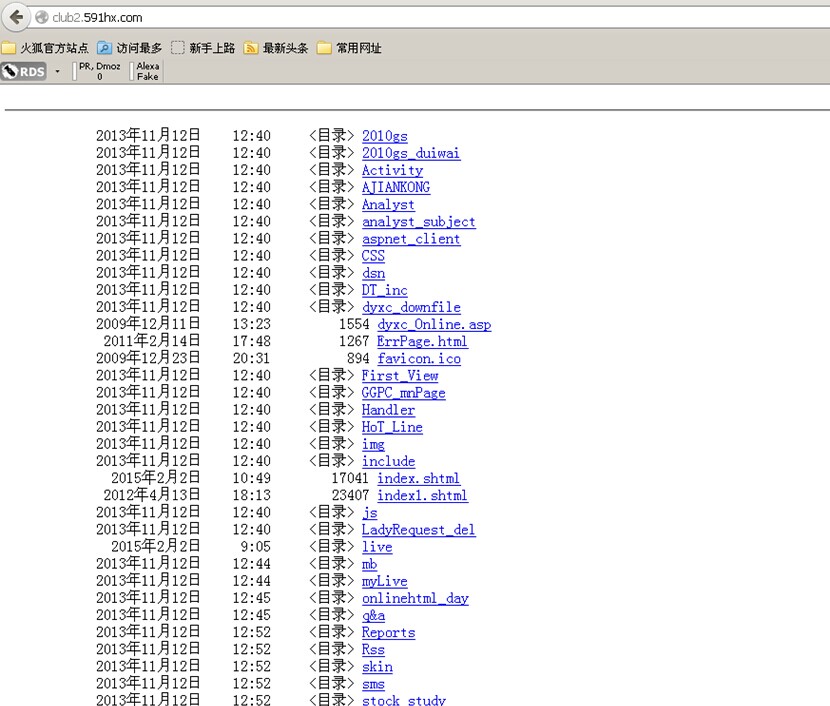Click the browser back arrow button

coord(16,17)
